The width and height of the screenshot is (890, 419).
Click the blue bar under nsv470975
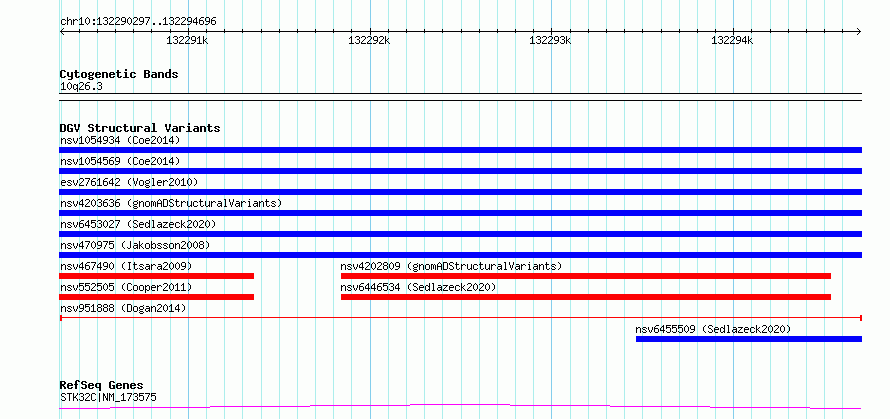[x=460, y=255]
